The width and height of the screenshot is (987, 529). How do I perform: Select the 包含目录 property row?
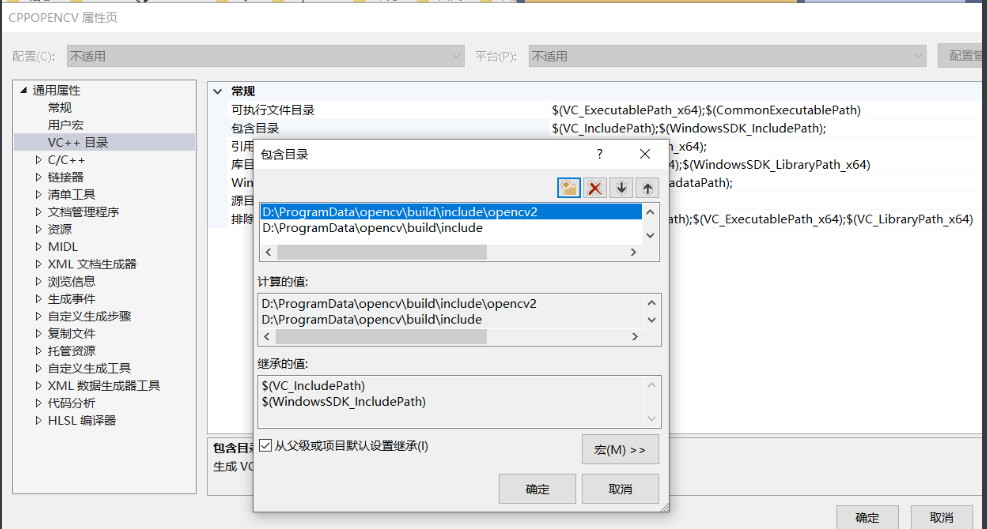(x=255, y=128)
